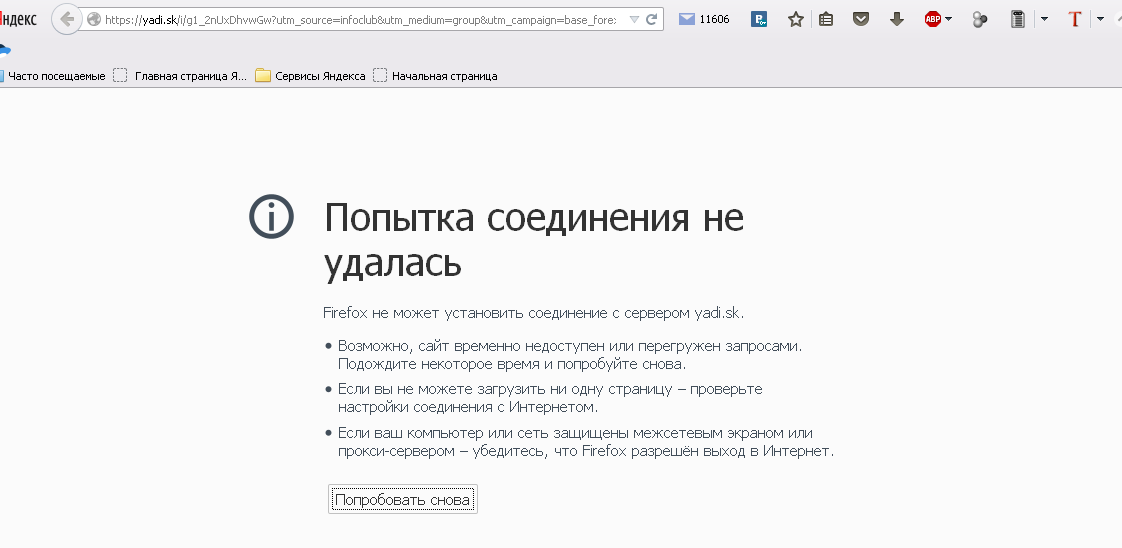This screenshot has height=548, width=1122.
Task: Click the globe site identity icon
Action: click(x=93, y=20)
